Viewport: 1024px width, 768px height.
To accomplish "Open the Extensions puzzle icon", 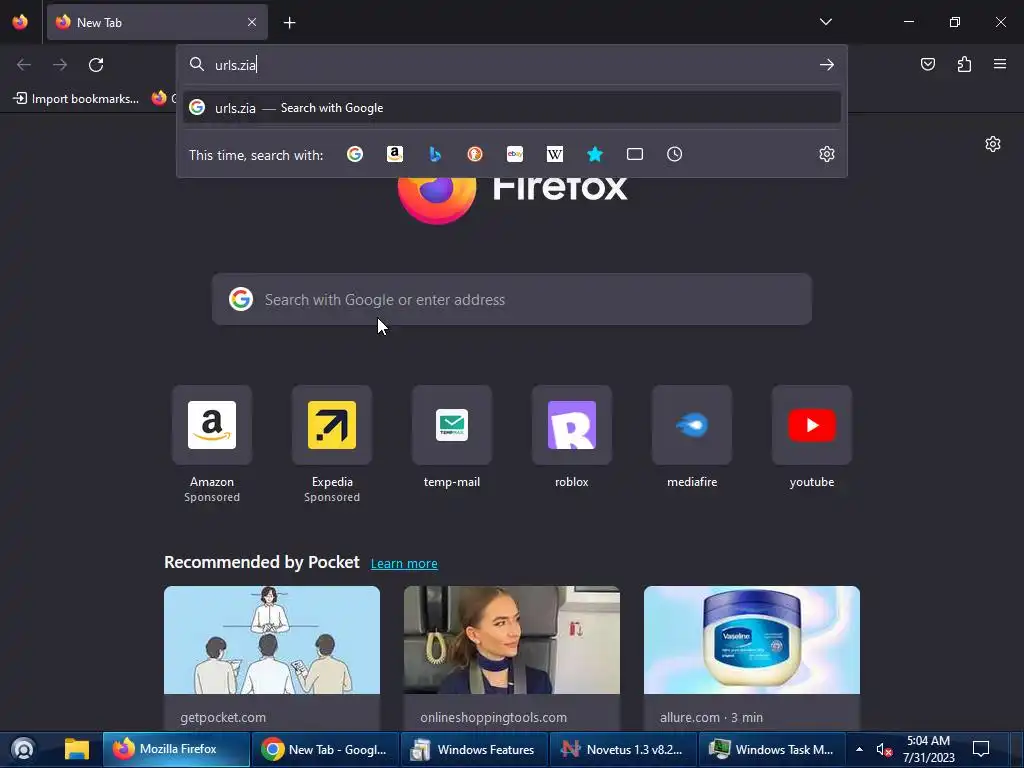I will coord(964,64).
